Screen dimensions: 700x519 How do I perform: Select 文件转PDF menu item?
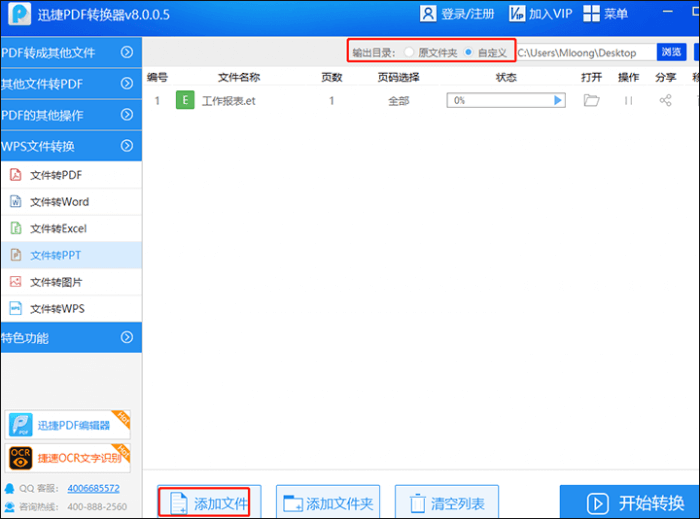click(x=71, y=175)
